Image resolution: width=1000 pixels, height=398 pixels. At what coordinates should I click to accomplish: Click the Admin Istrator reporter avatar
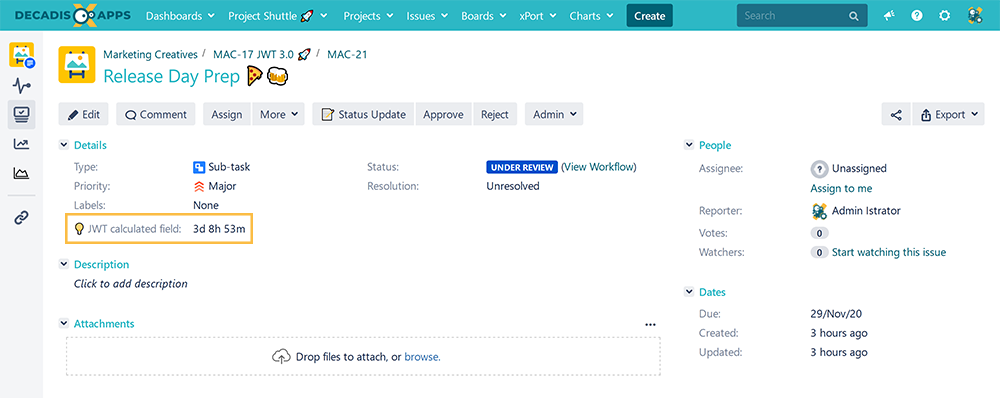[x=819, y=210]
